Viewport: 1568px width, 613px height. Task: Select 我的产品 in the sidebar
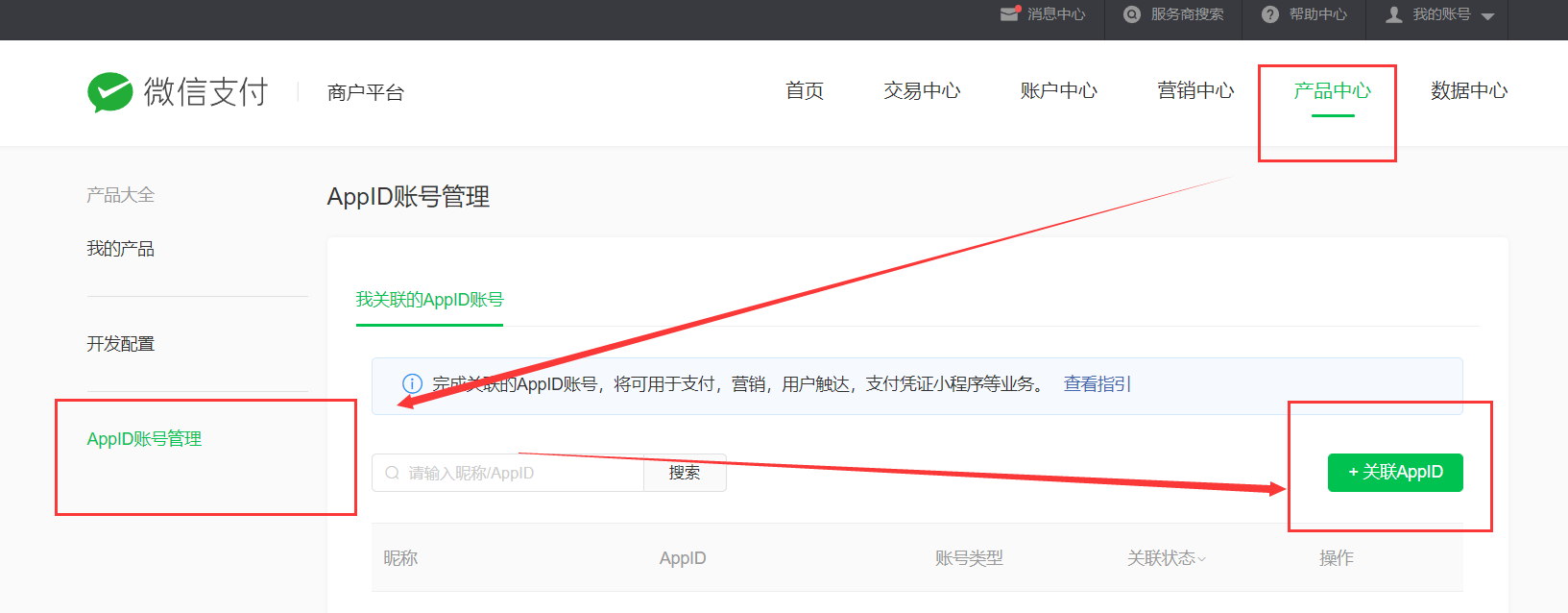pyautogui.click(x=120, y=249)
